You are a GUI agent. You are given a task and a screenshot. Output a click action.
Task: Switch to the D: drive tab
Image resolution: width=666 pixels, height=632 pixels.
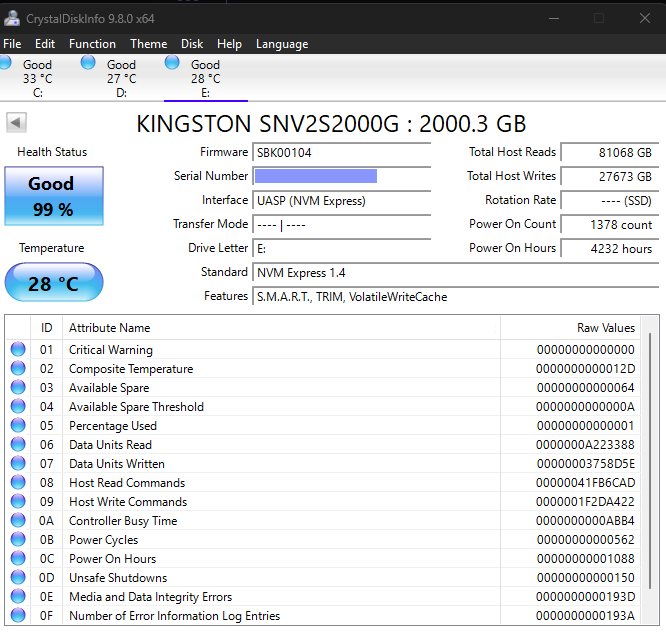click(121, 79)
